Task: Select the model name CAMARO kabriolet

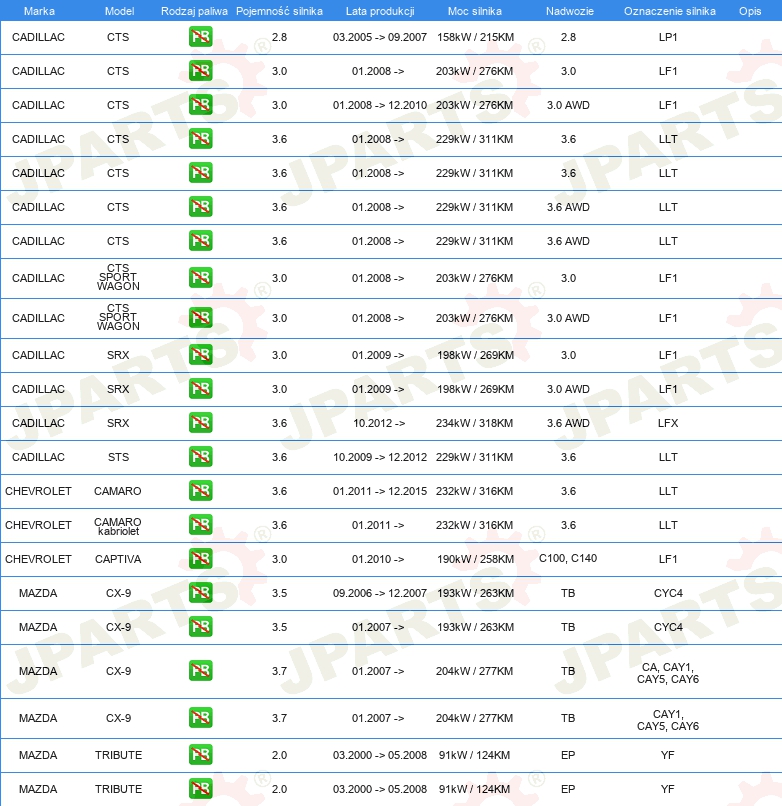Action: [x=118, y=526]
